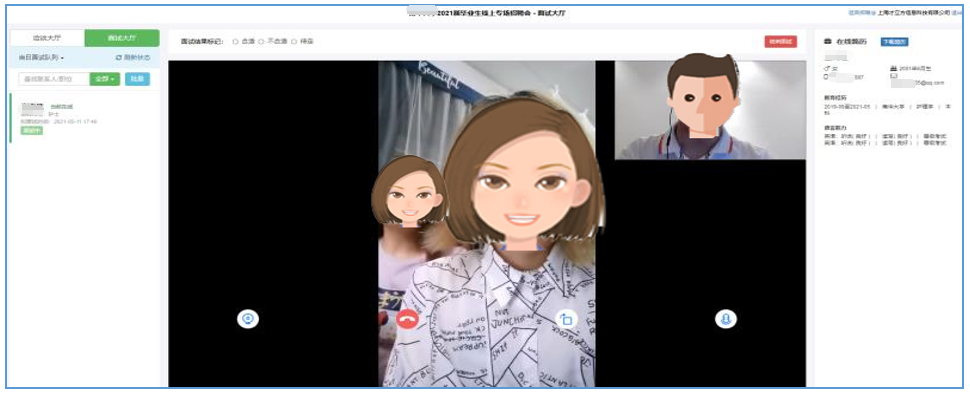Image resolution: width=970 pixels, height=394 pixels.
Task: Open the 全部 green filter dropdown
Action: [105, 79]
